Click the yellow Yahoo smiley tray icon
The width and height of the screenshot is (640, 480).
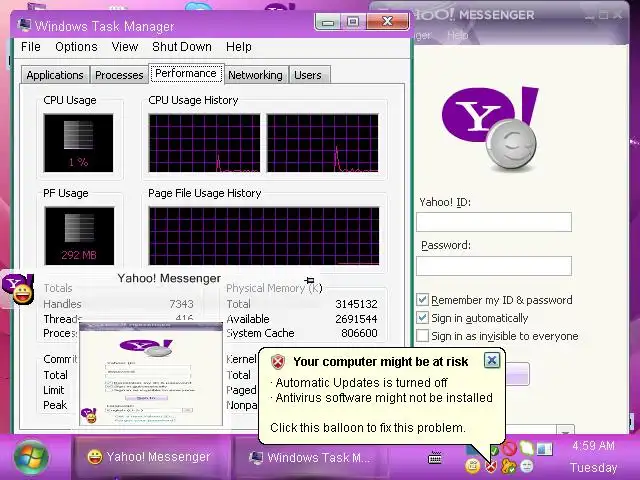click(x=473, y=466)
